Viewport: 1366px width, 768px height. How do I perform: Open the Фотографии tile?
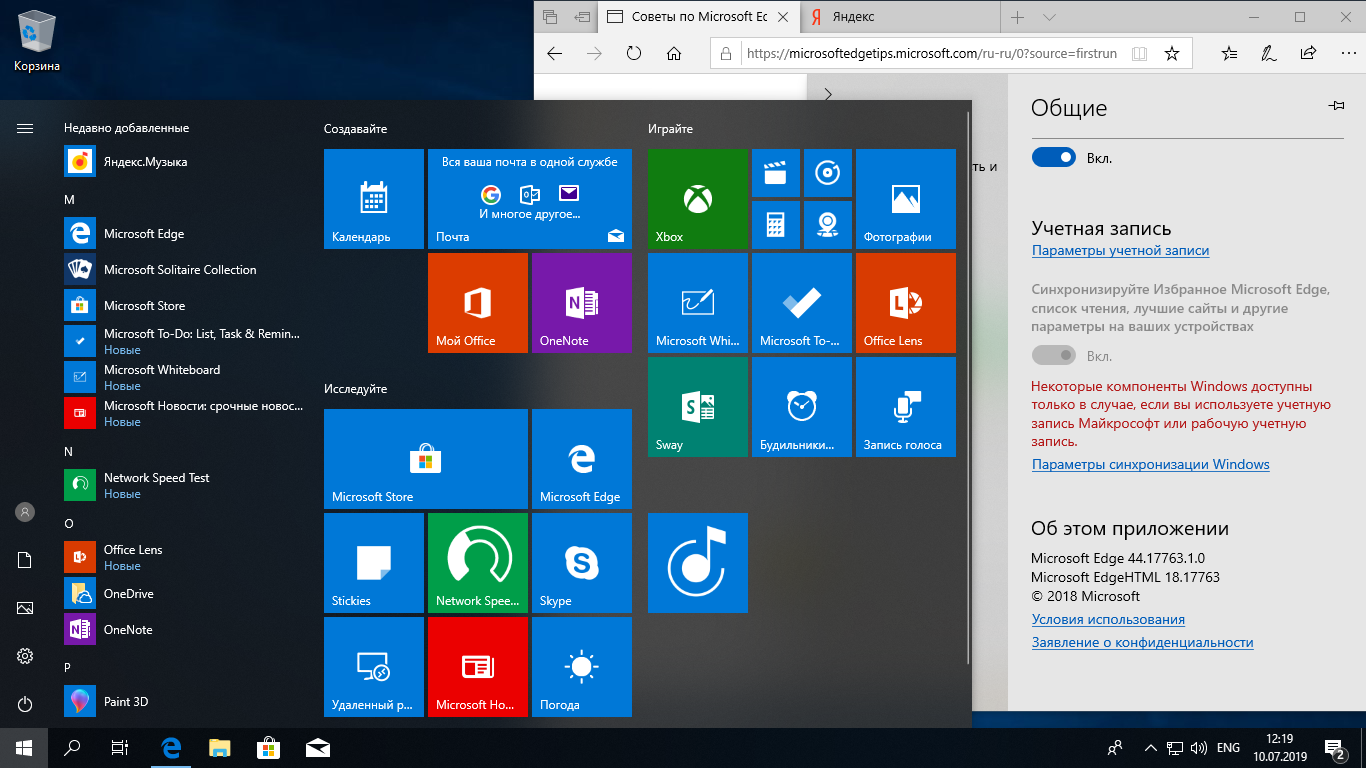click(x=906, y=199)
